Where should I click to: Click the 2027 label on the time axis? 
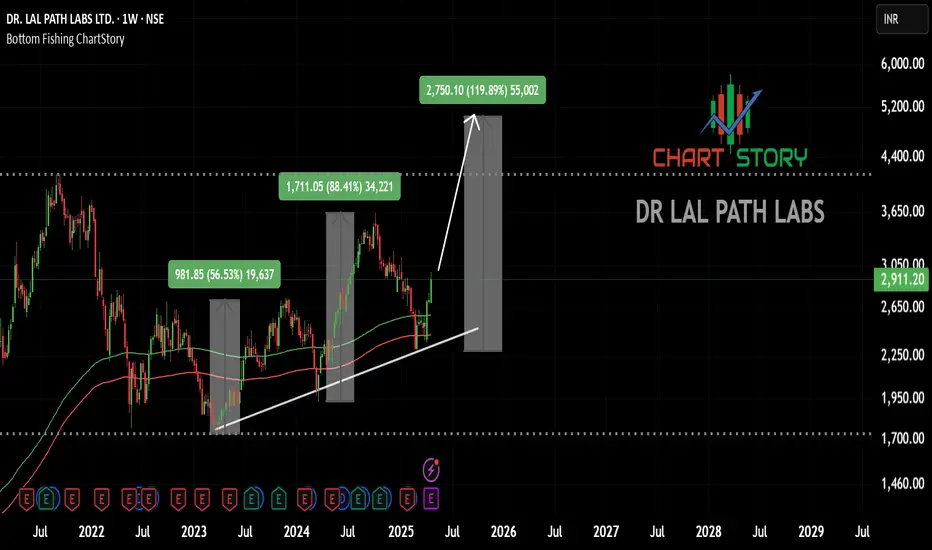point(606,532)
